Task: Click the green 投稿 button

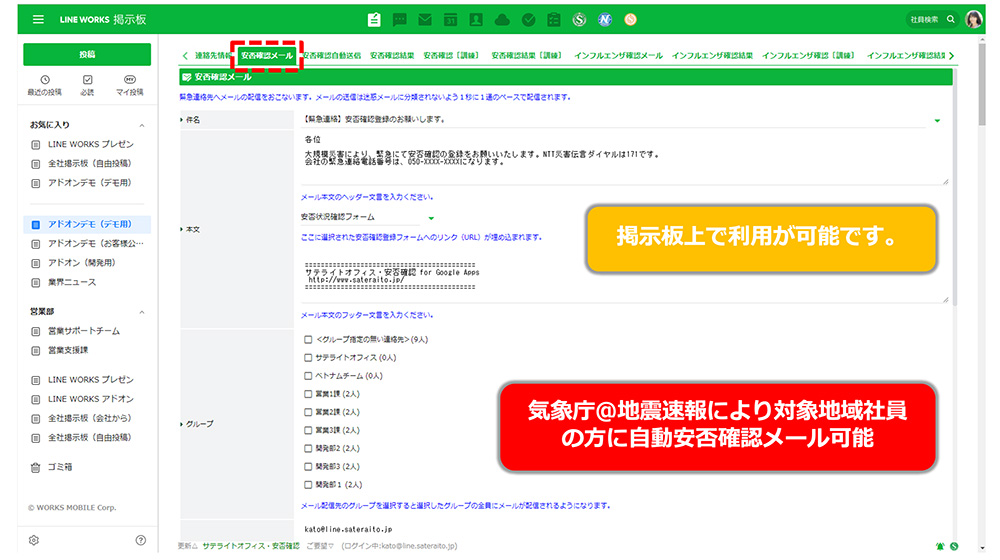Action: tap(87, 55)
